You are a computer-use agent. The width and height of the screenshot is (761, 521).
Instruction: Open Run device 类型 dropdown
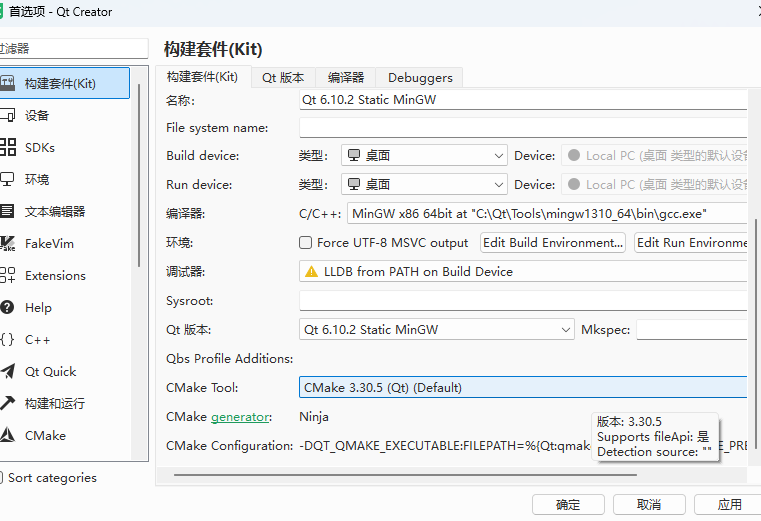(x=424, y=185)
